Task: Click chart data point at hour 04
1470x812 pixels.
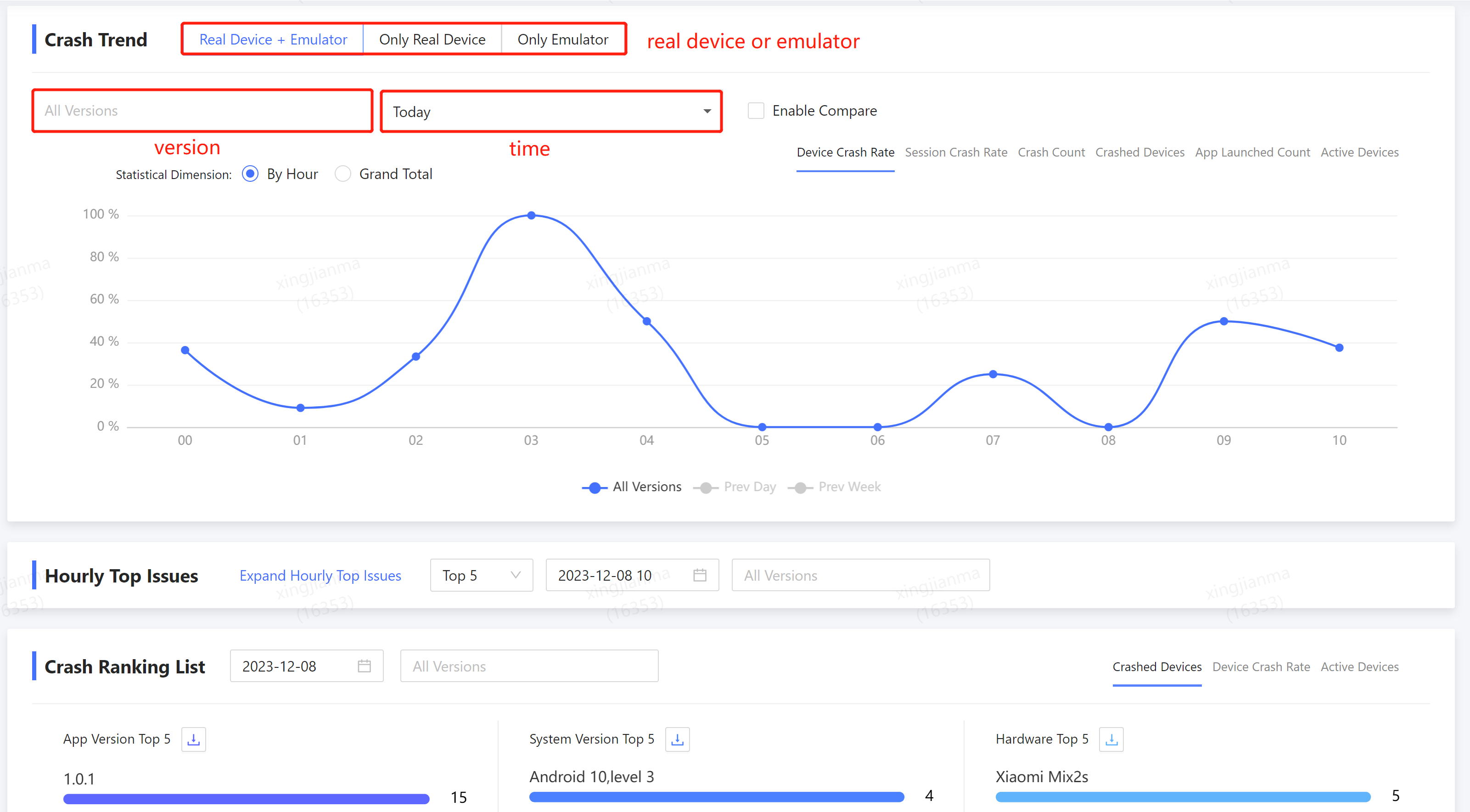Action: pos(646,321)
